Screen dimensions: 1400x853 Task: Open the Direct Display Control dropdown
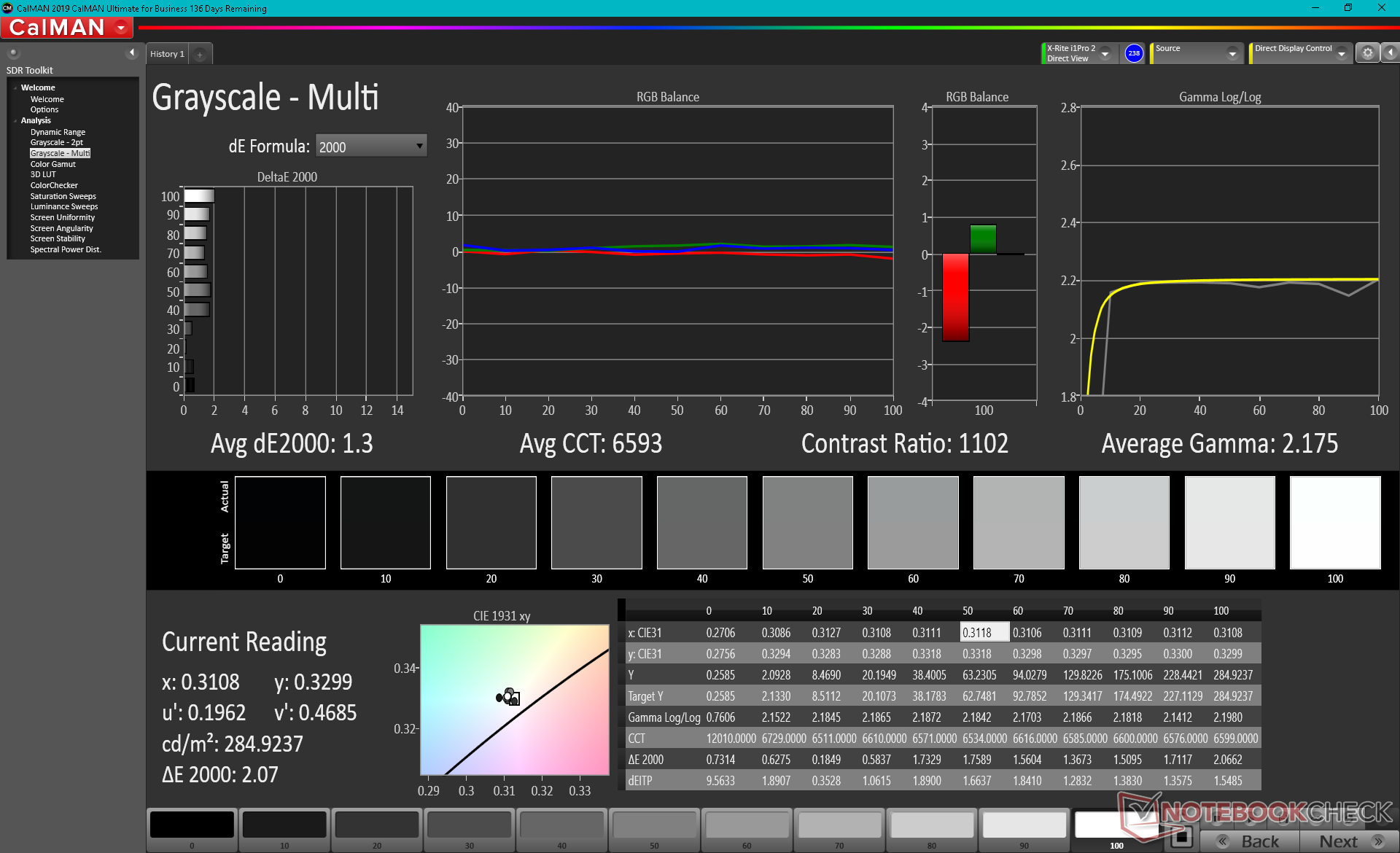point(1341,53)
